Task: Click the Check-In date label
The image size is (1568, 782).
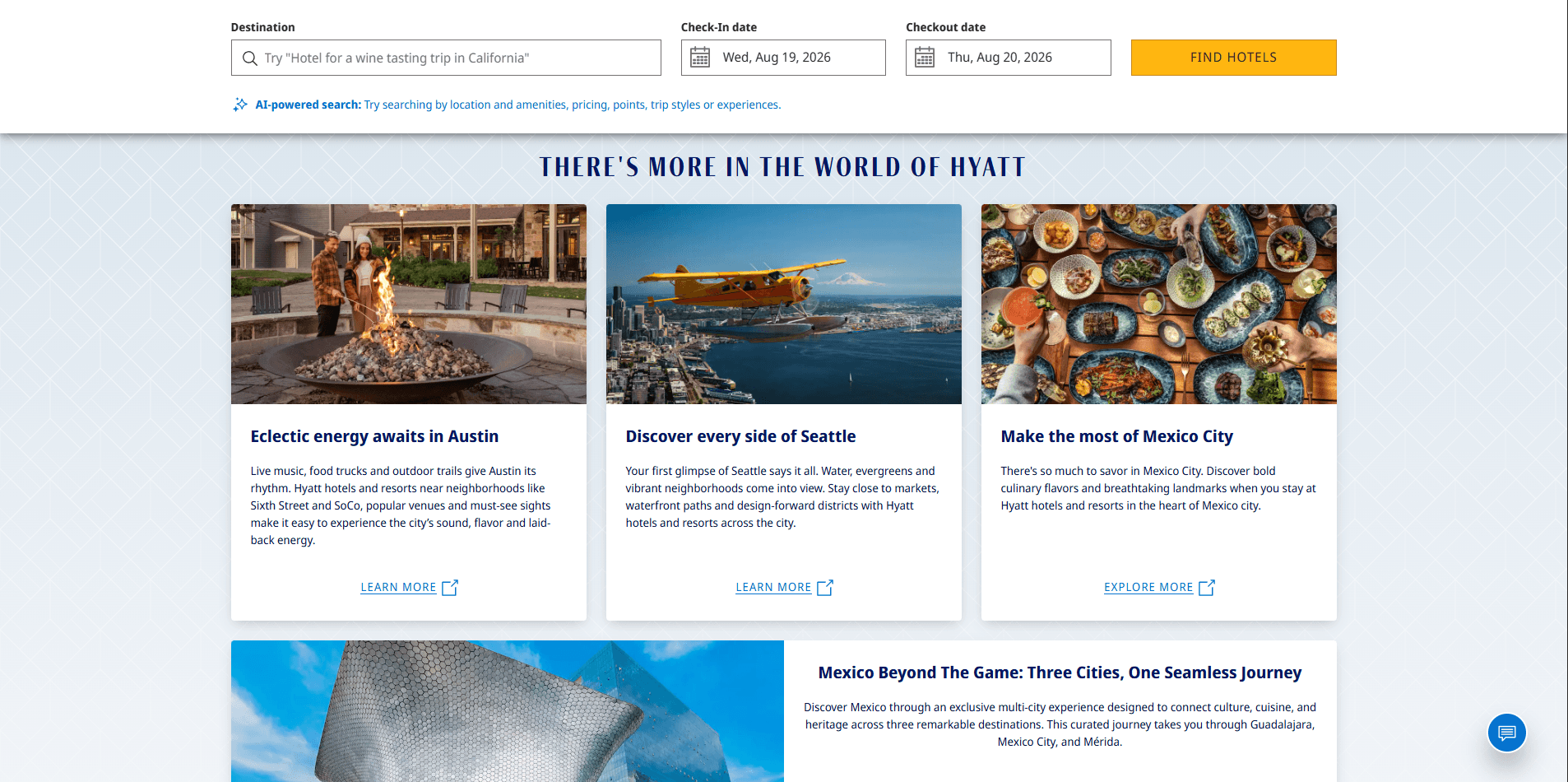Action: [x=719, y=27]
